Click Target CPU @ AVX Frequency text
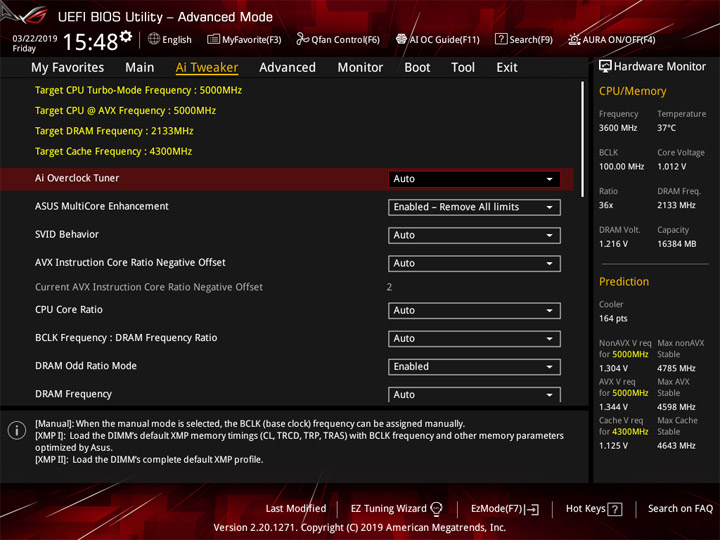 (x=125, y=111)
